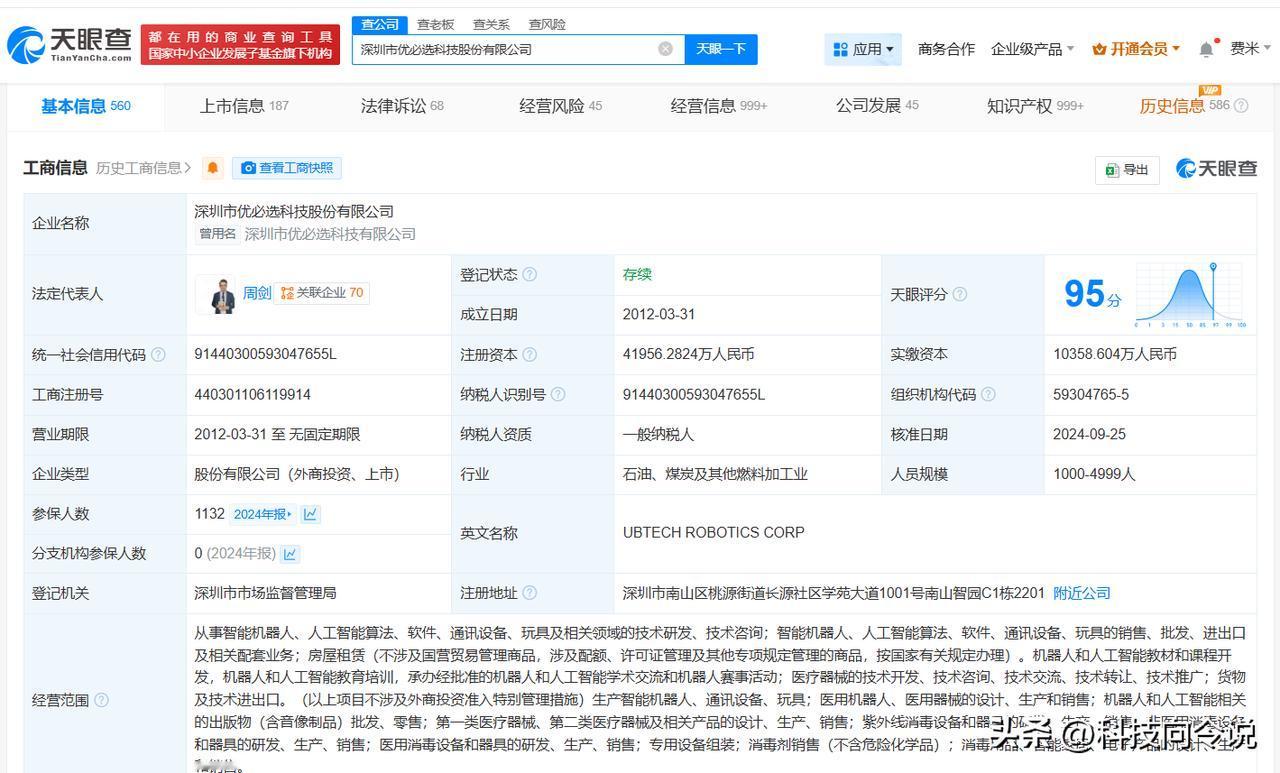
Task: Switch to the 法律诉讼 tab
Action: click(x=402, y=106)
